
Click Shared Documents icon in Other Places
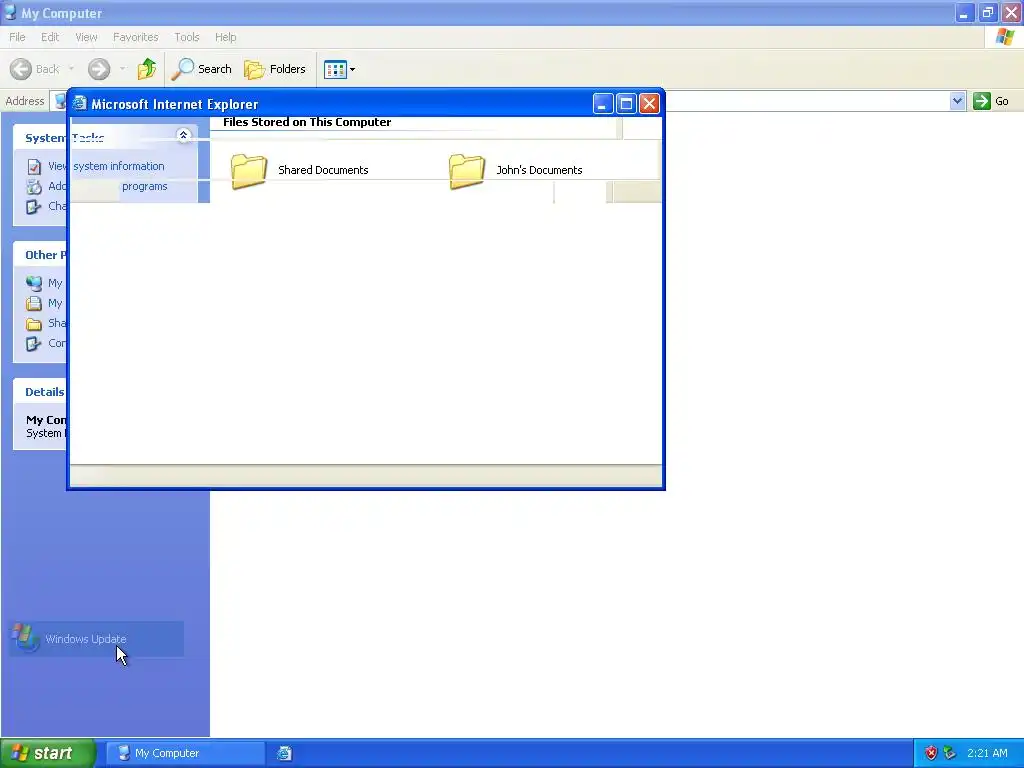point(34,323)
